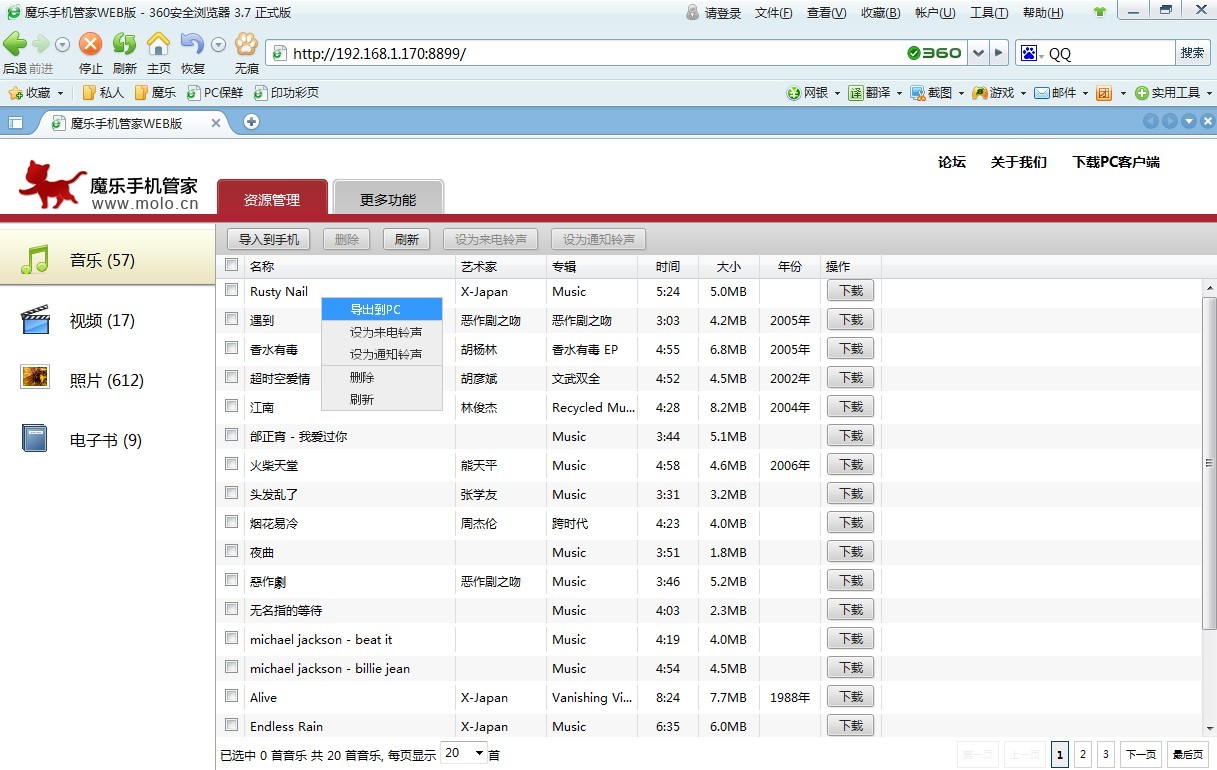Click the 截图 screenshot toolbar icon

pos(918,92)
